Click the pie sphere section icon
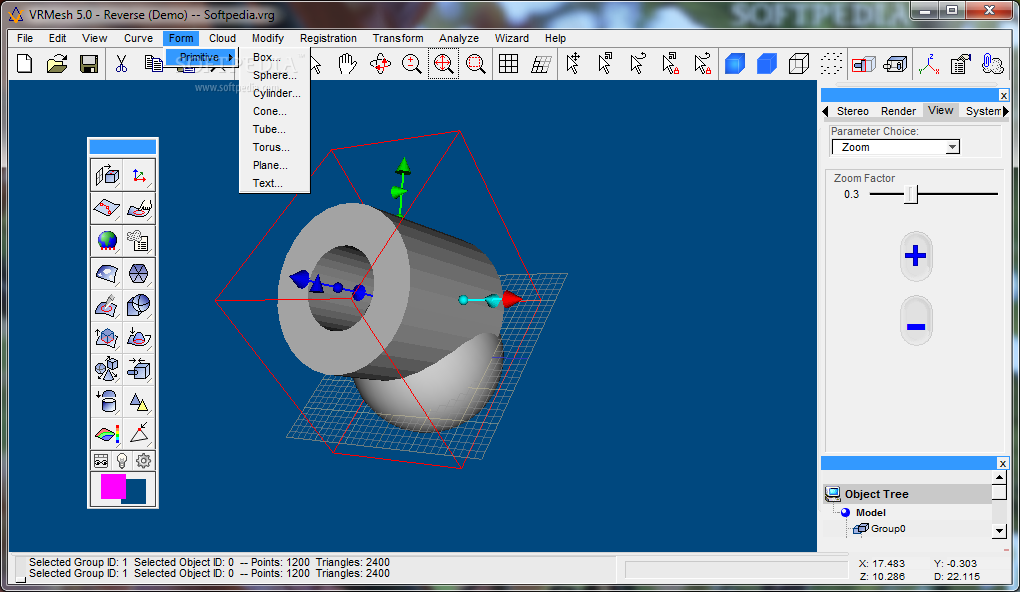 point(138,305)
